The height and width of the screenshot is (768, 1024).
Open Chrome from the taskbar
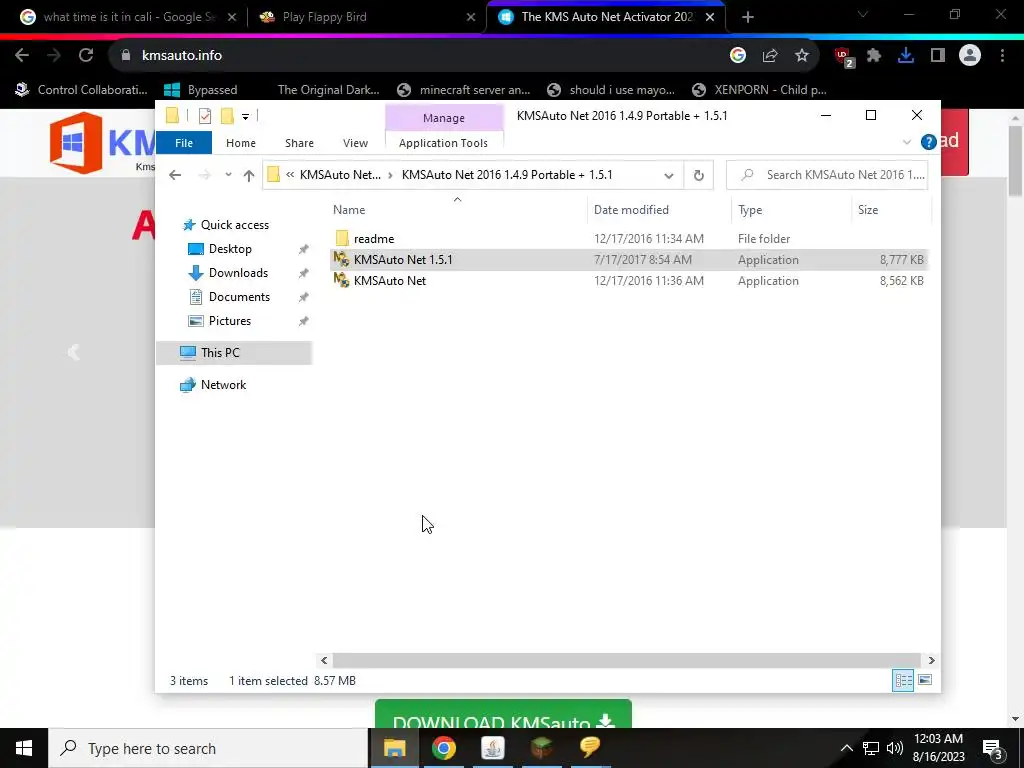coord(443,748)
